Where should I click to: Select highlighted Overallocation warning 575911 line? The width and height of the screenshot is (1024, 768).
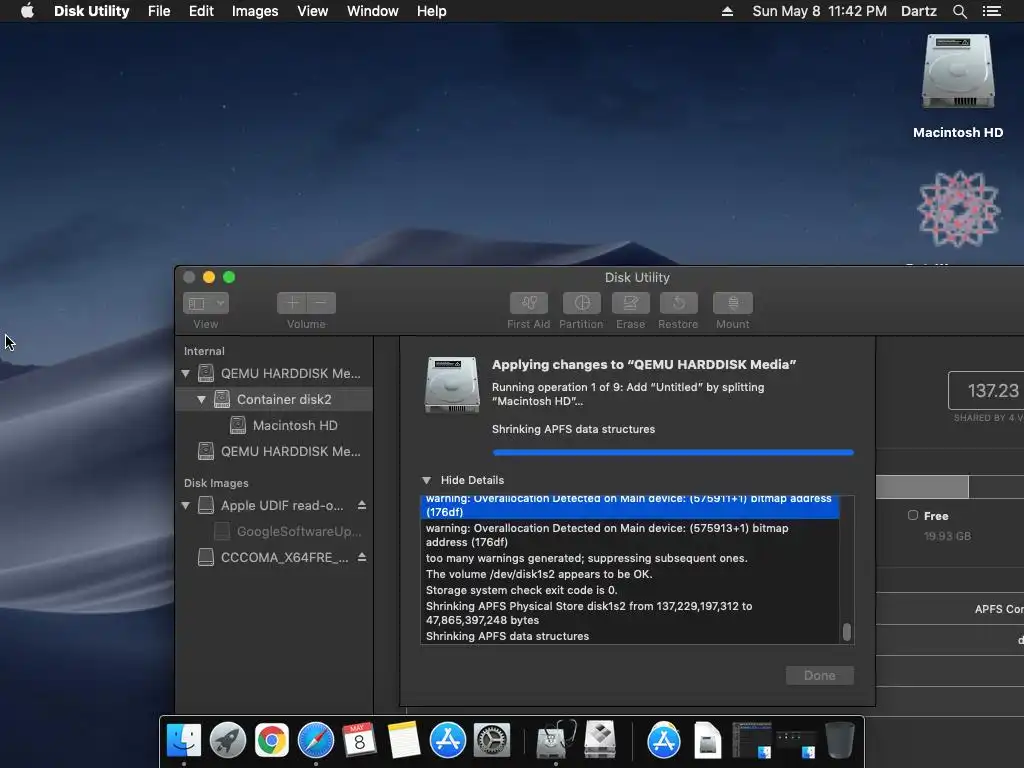[630, 507]
